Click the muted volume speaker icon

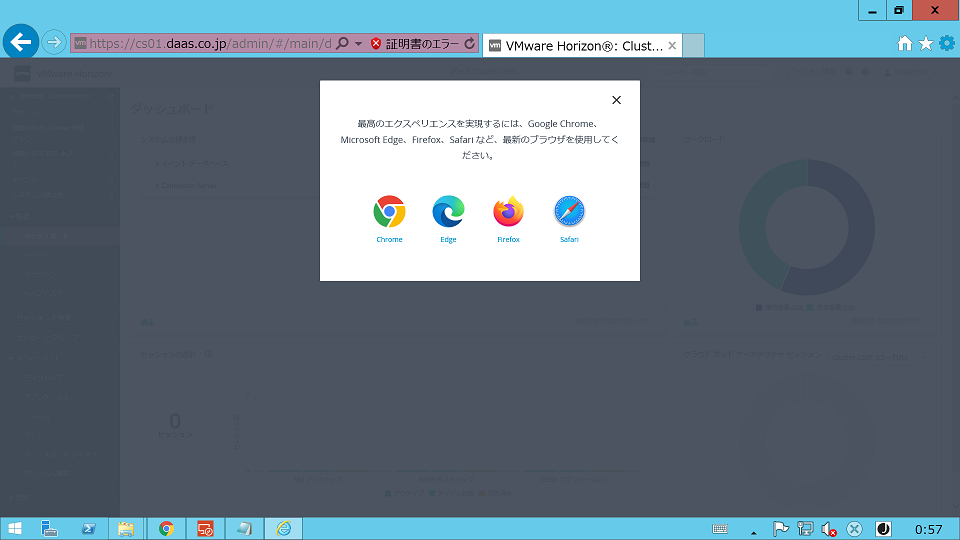[829, 529]
